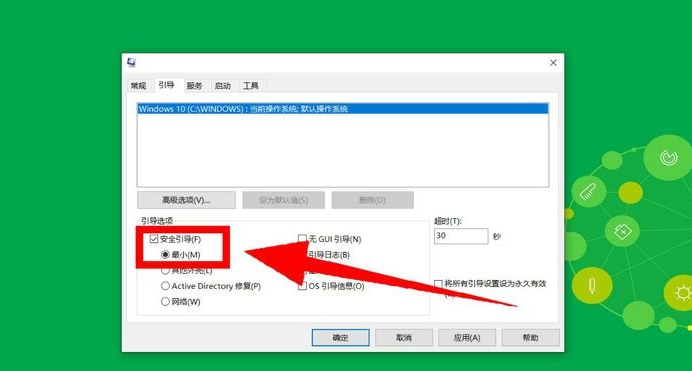This screenshot has width=692, height=371.
Task: Check 将所有引导设置设为永久有效 option
Action: pyautogui.click(x=438, y=284)
